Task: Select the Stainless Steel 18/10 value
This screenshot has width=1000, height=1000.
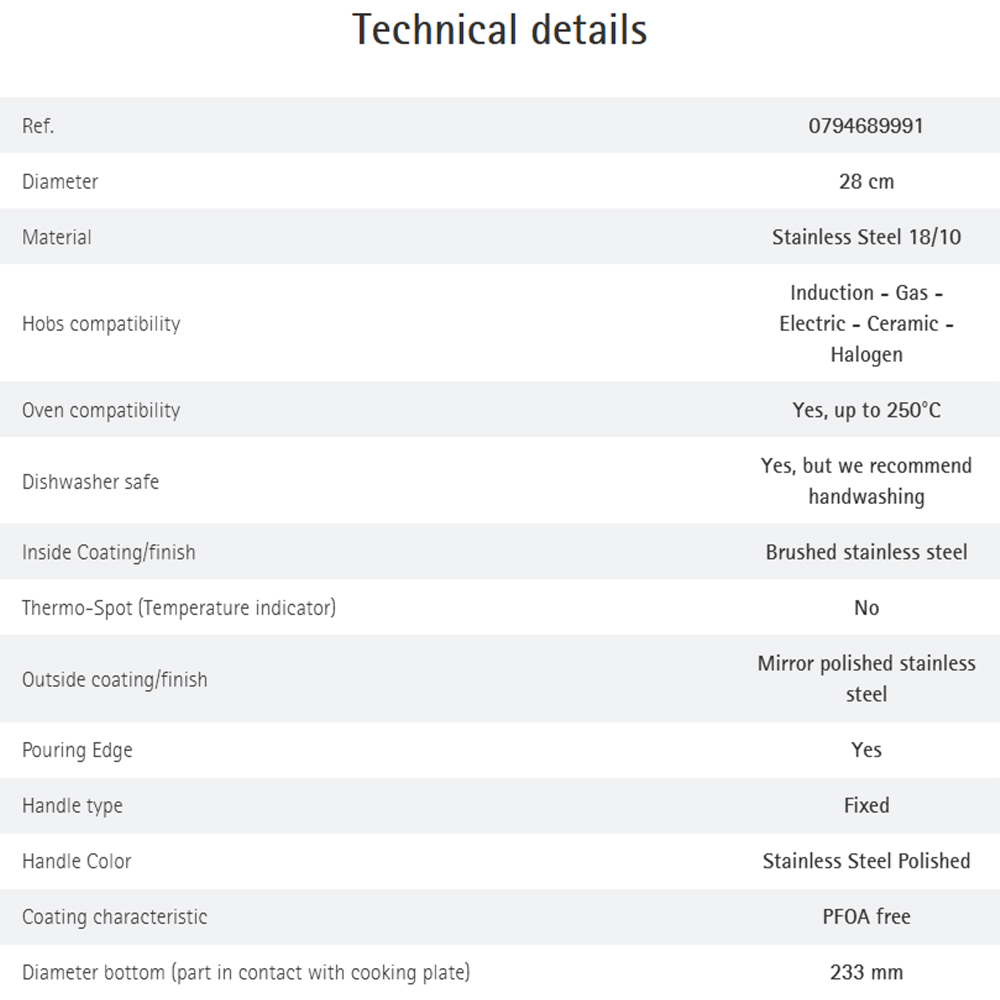Action: click(866, 237)
